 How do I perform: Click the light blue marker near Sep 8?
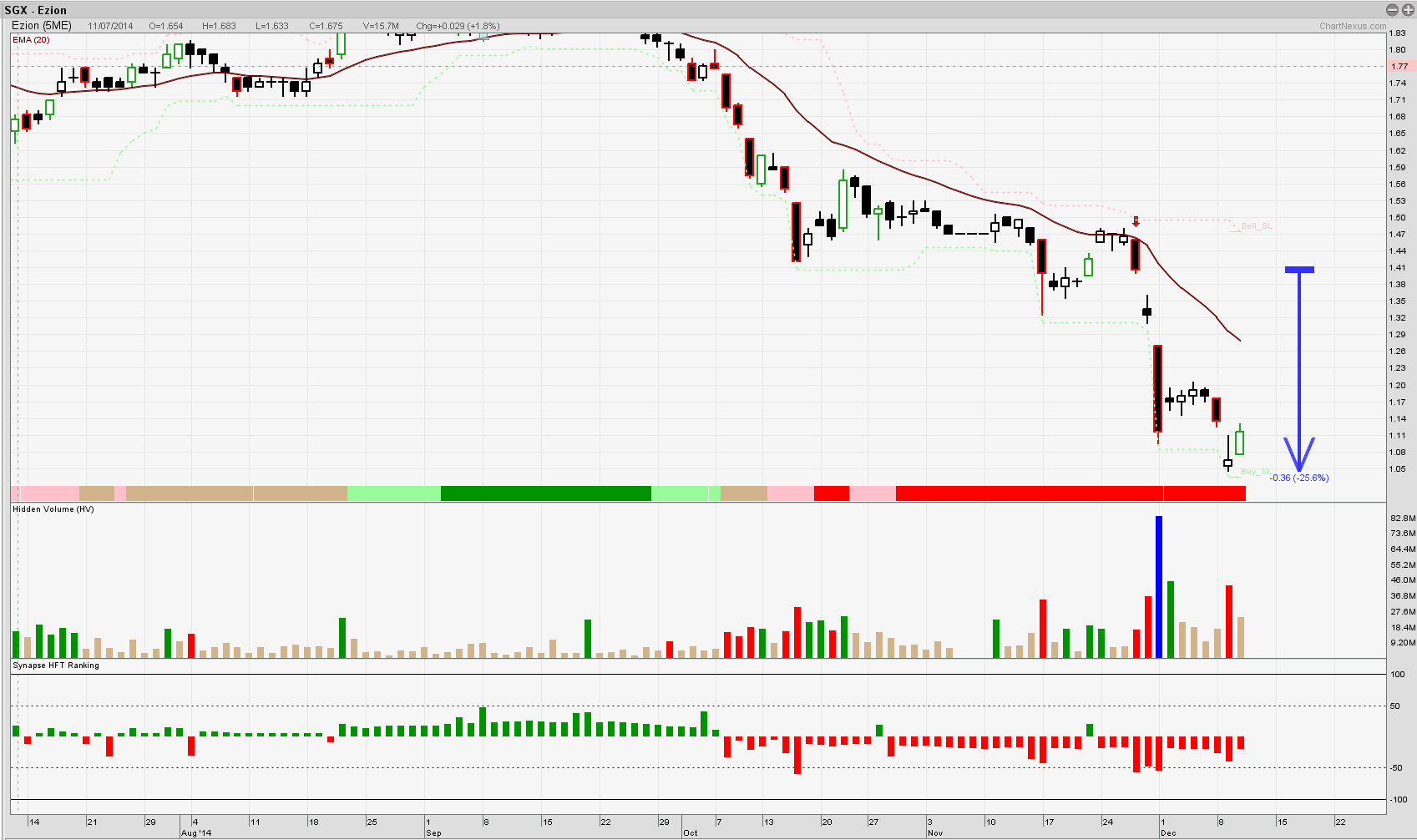[483, 36]
